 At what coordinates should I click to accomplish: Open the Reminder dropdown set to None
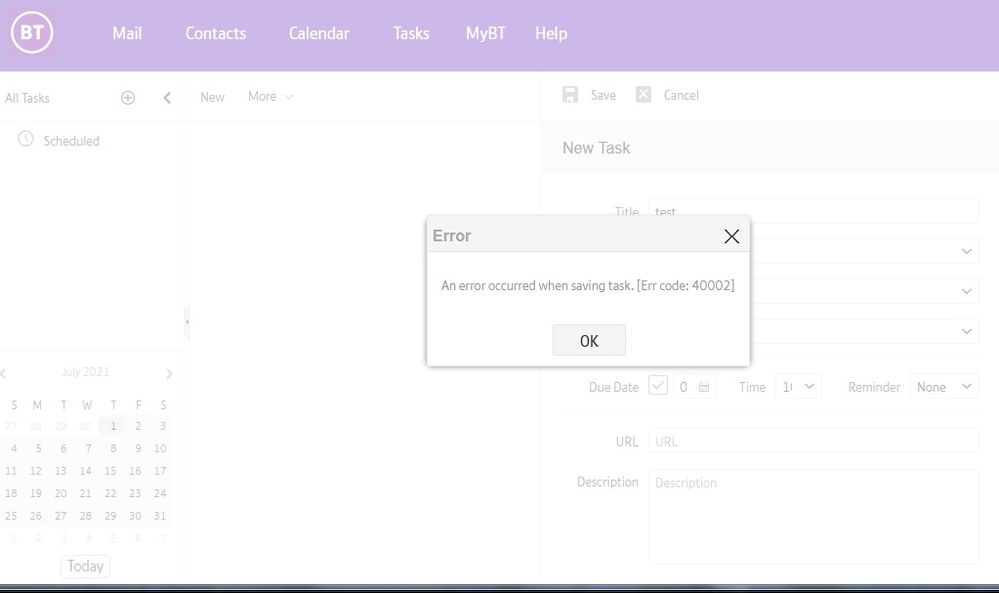(x=944, y=387)
